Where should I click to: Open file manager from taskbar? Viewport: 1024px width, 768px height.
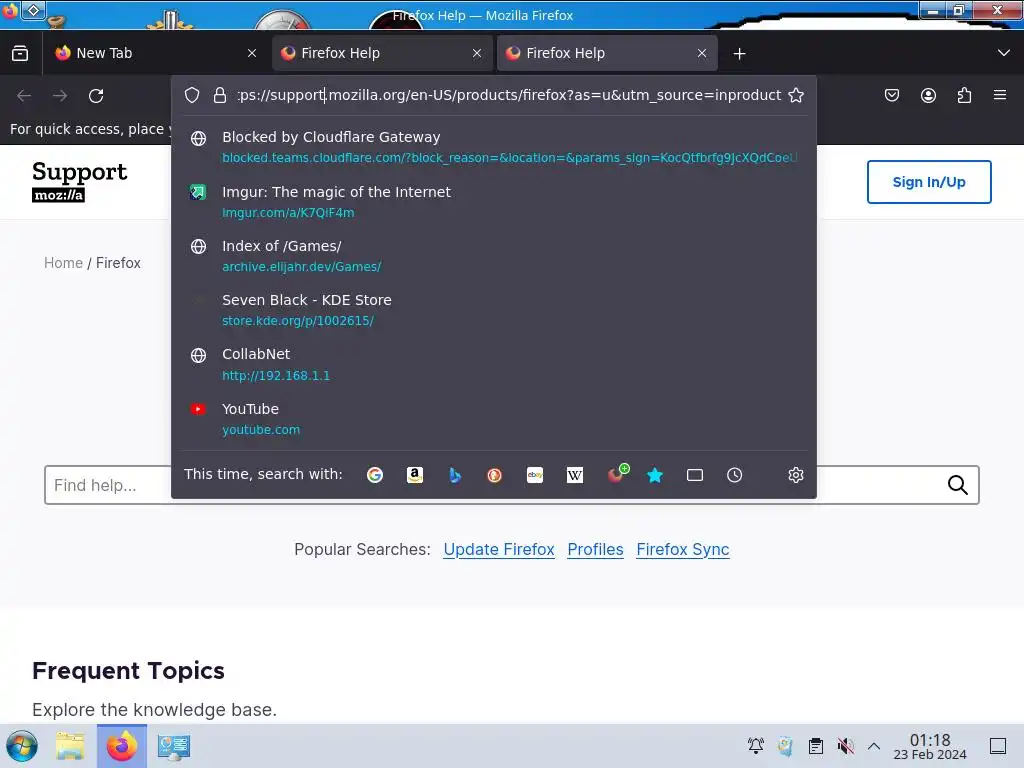[x=70, y=746]
